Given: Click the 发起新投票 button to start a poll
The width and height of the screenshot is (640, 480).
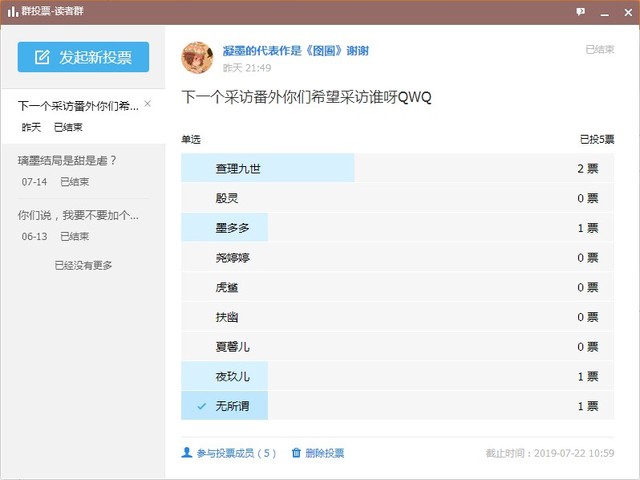Looking at the screenshot, I should point(83,57).
